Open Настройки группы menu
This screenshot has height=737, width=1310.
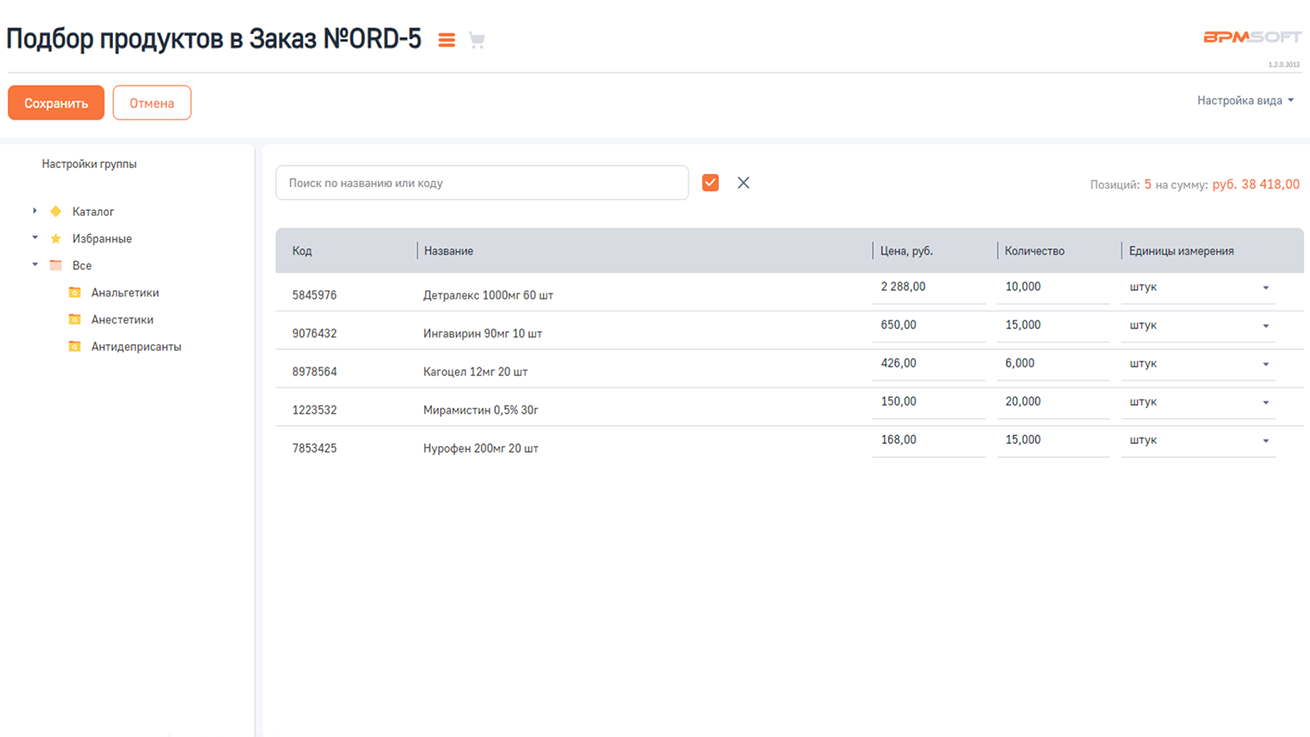(x=89, y=164)
